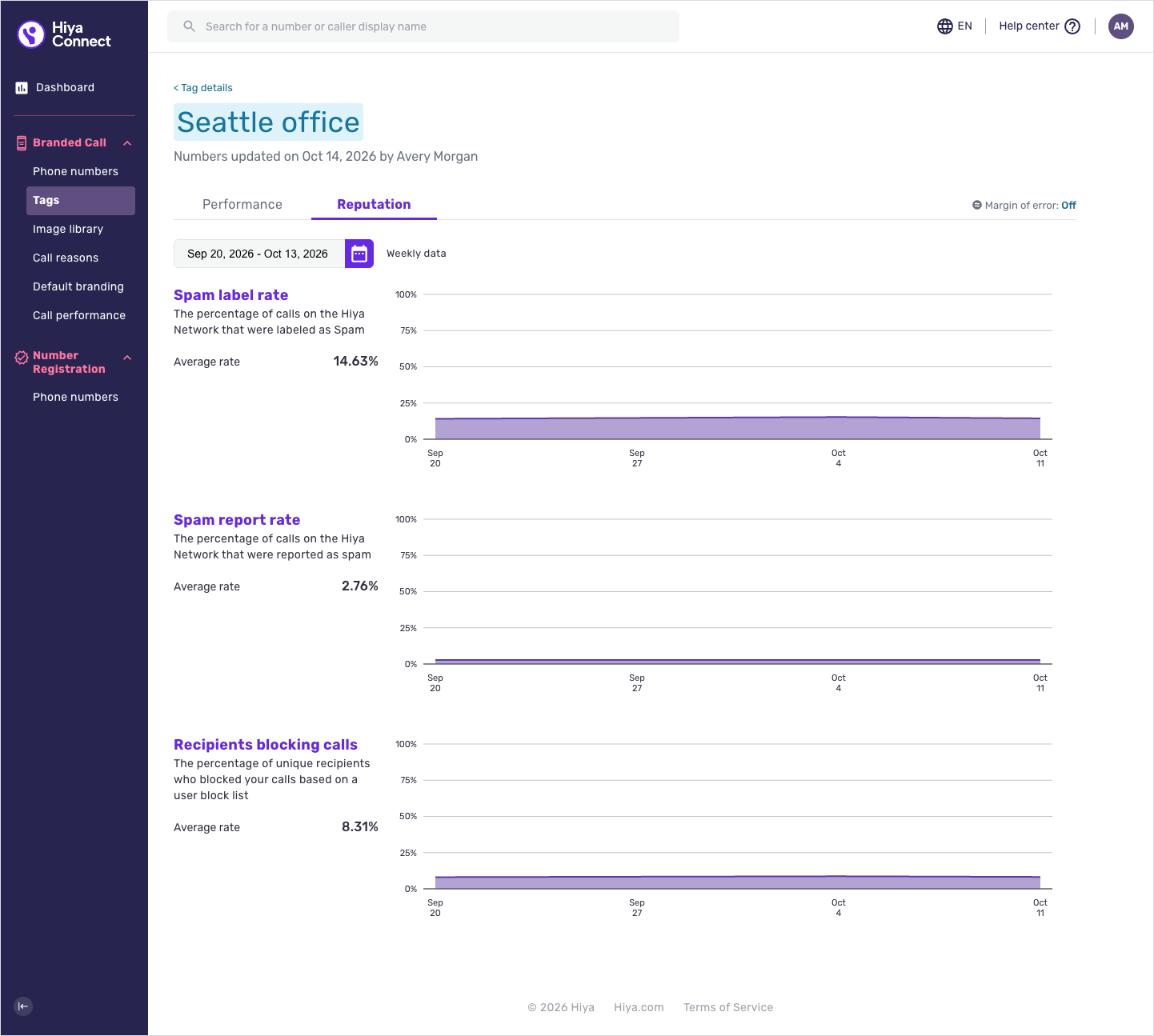Open Phone numbers under Branded Call
Viewport: 1154px width, 1036px height.
(75, 172)
